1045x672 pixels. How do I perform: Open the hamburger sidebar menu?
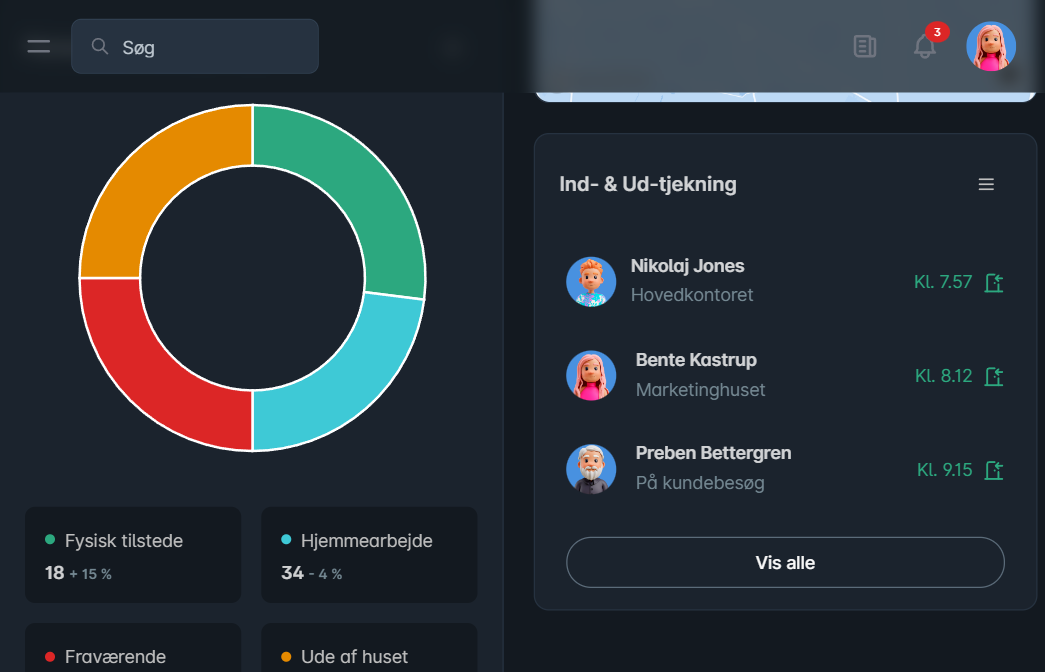pos(39,46)
